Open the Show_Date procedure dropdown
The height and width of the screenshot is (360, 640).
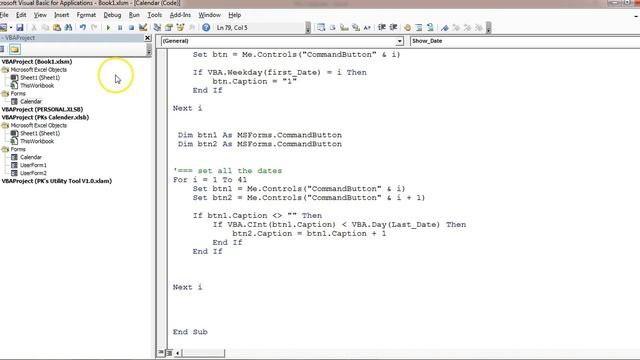[525, 41]
